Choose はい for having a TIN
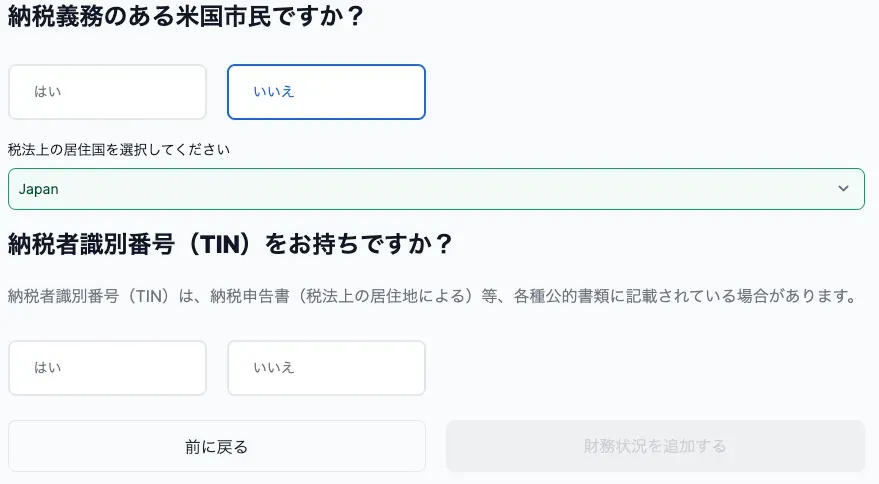Image resolution: width=879 pixels, height=484 pixels. click(107, 368)
